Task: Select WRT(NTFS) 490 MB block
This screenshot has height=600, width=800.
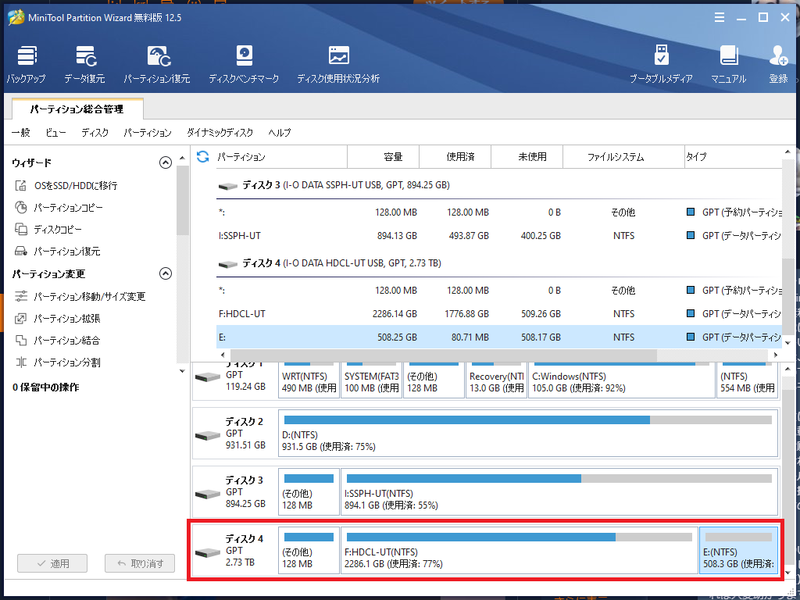Action: coord(309,380)
